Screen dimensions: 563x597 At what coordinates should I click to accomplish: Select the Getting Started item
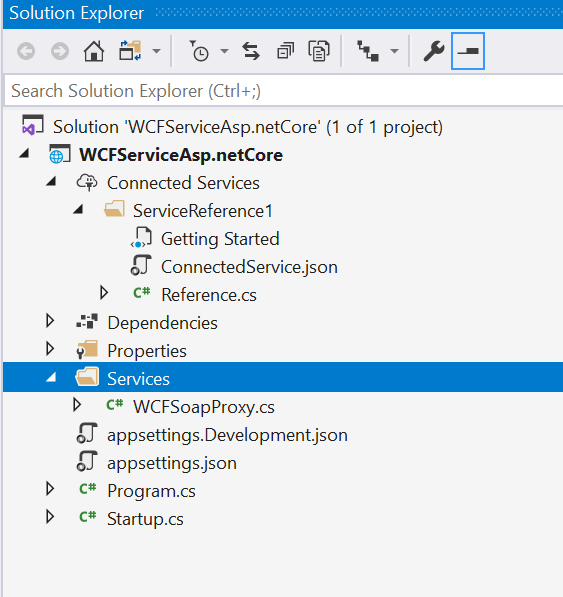(220, 239)
